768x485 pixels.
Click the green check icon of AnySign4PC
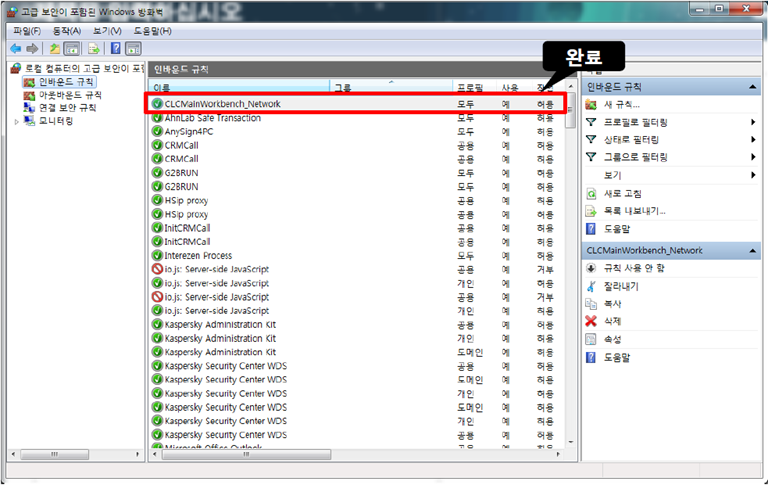[x=157, y=131]
